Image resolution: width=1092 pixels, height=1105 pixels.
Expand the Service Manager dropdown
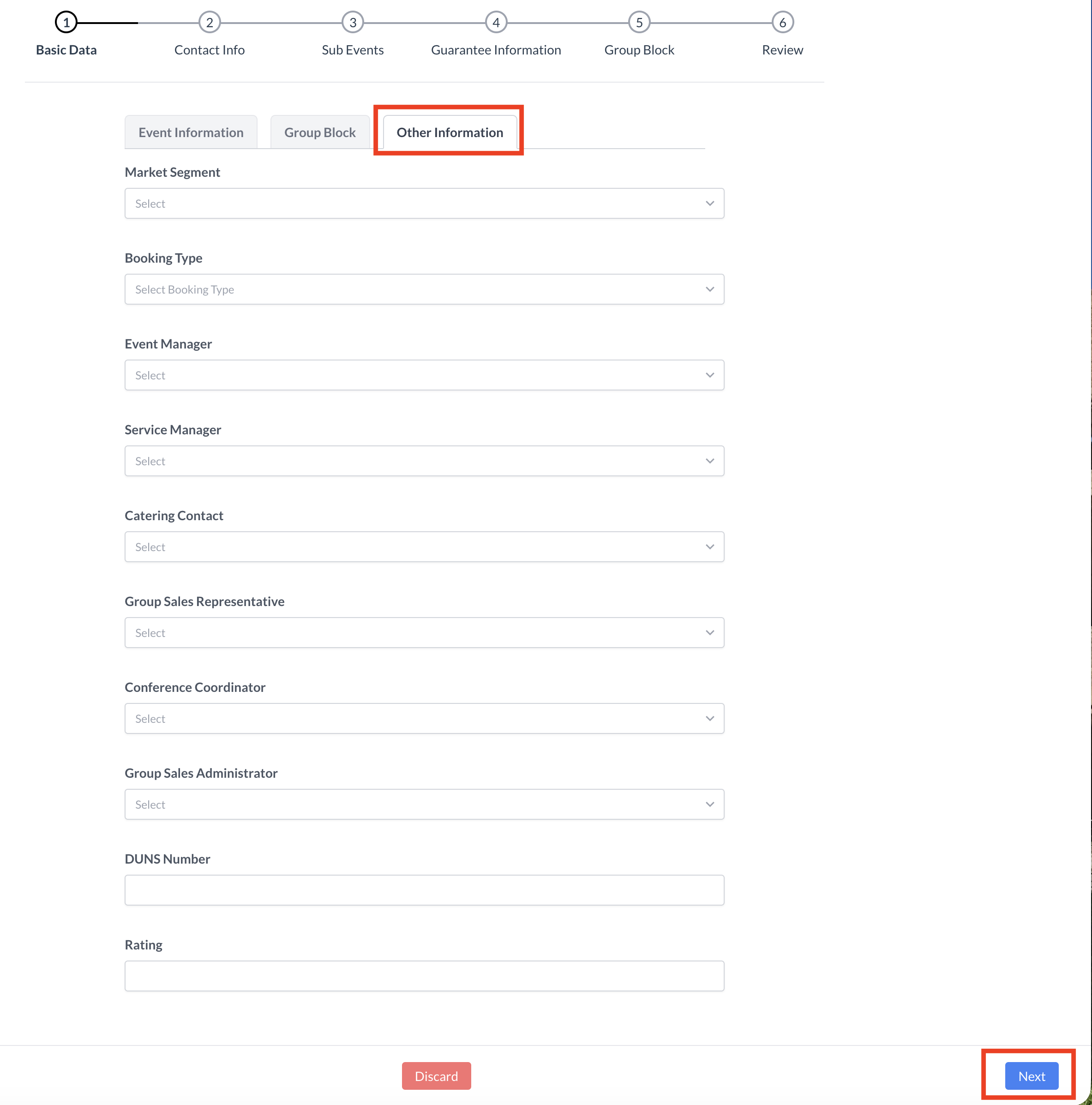coord(424,461)
